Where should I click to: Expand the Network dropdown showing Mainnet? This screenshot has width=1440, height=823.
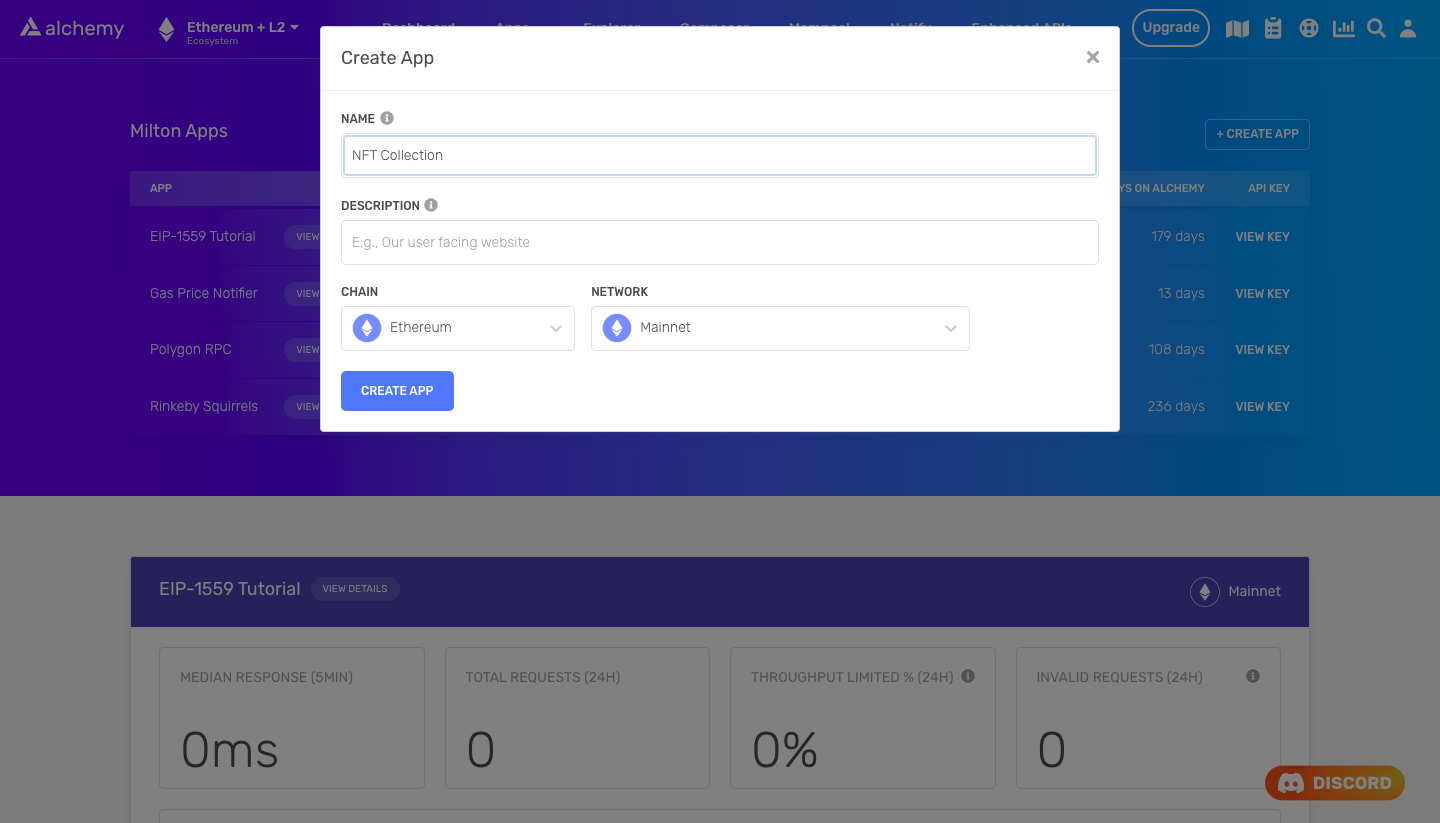pyautogui.click(x=780, y=328)
